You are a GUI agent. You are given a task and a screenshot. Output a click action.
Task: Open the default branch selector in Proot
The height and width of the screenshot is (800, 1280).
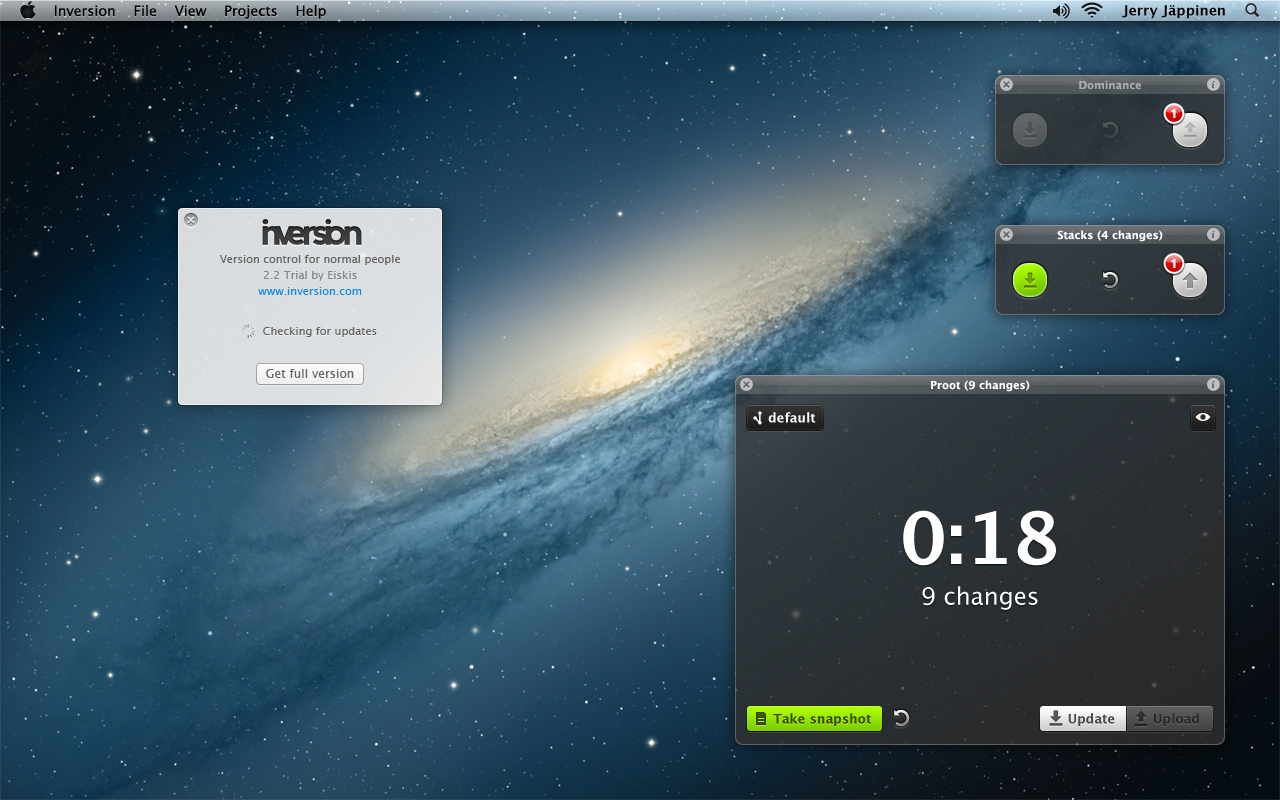785,418
